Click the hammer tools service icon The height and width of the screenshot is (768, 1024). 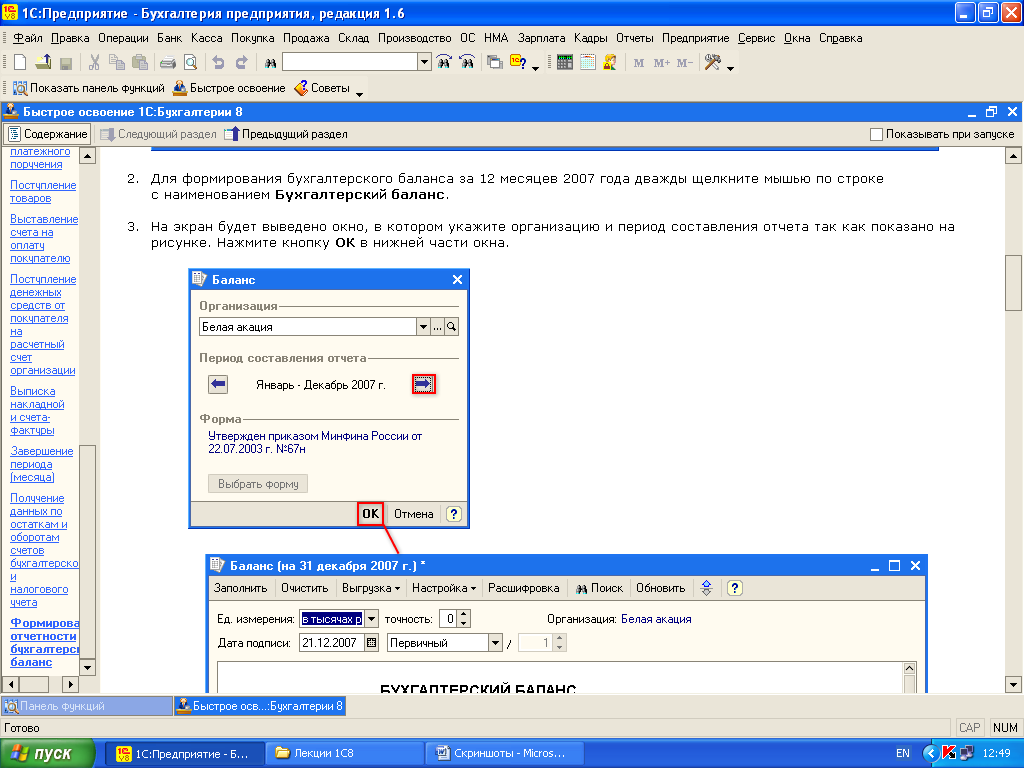712,63
